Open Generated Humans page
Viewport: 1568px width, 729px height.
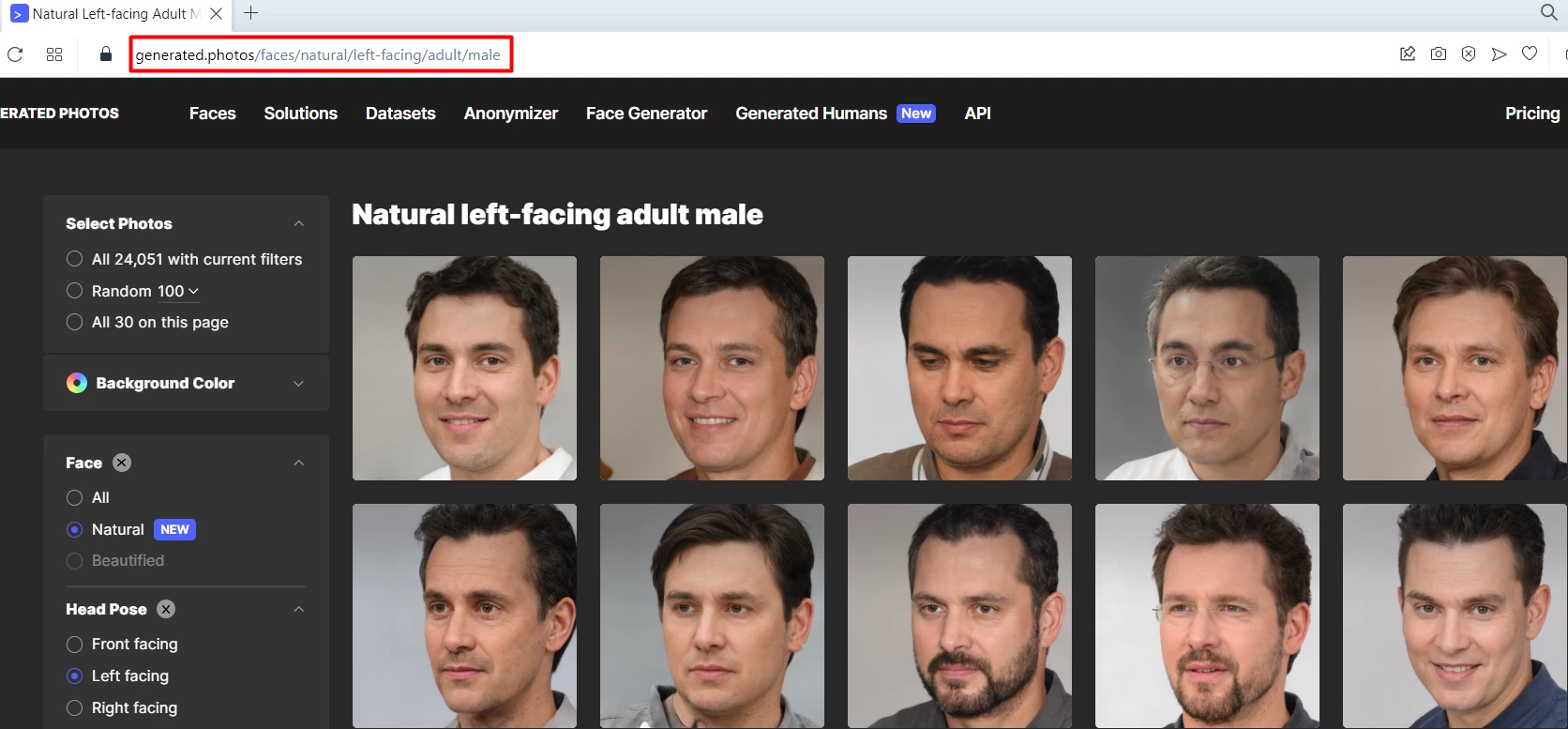click(811, 113)
